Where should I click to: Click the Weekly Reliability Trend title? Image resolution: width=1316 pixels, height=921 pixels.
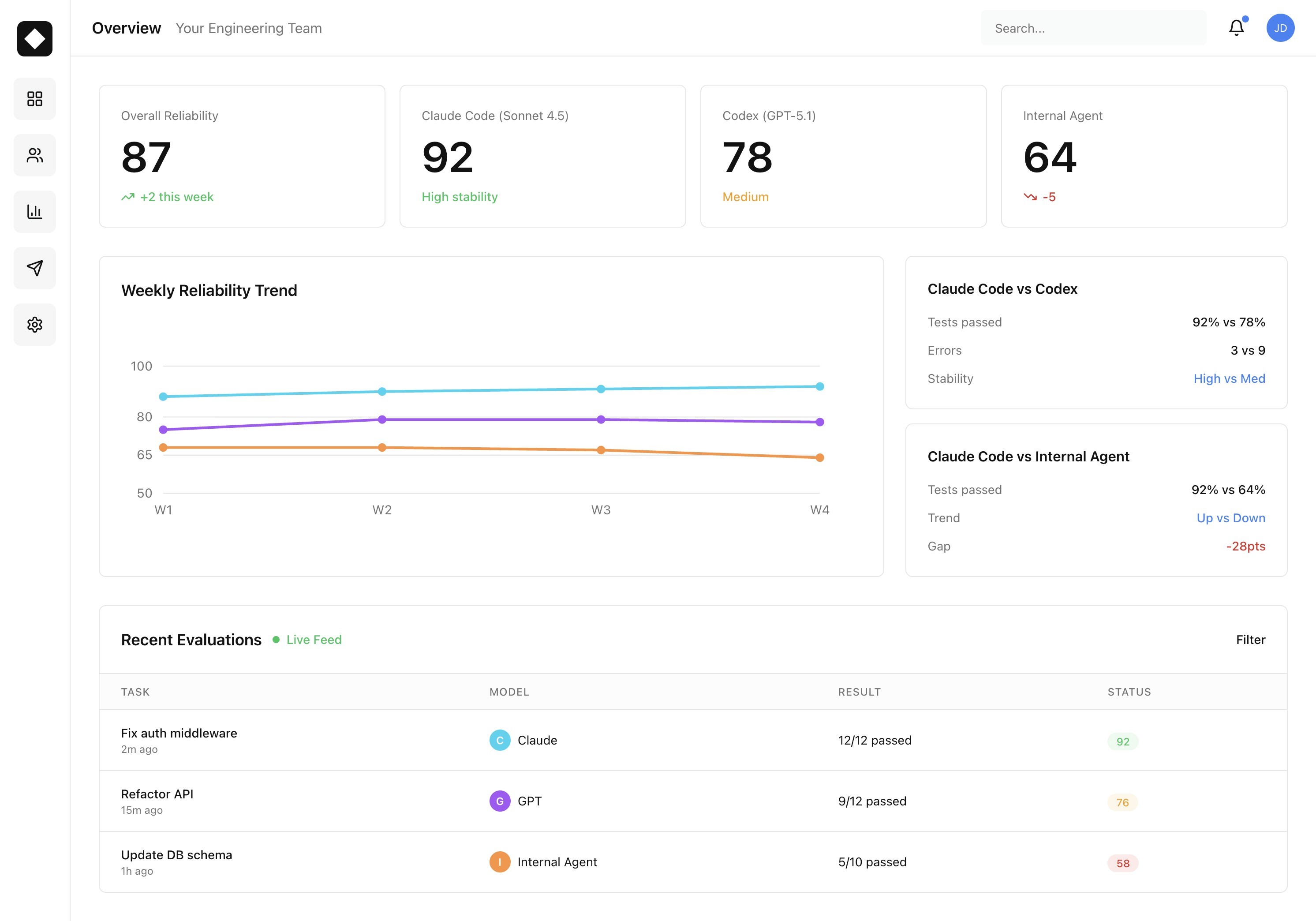point(209,291)
